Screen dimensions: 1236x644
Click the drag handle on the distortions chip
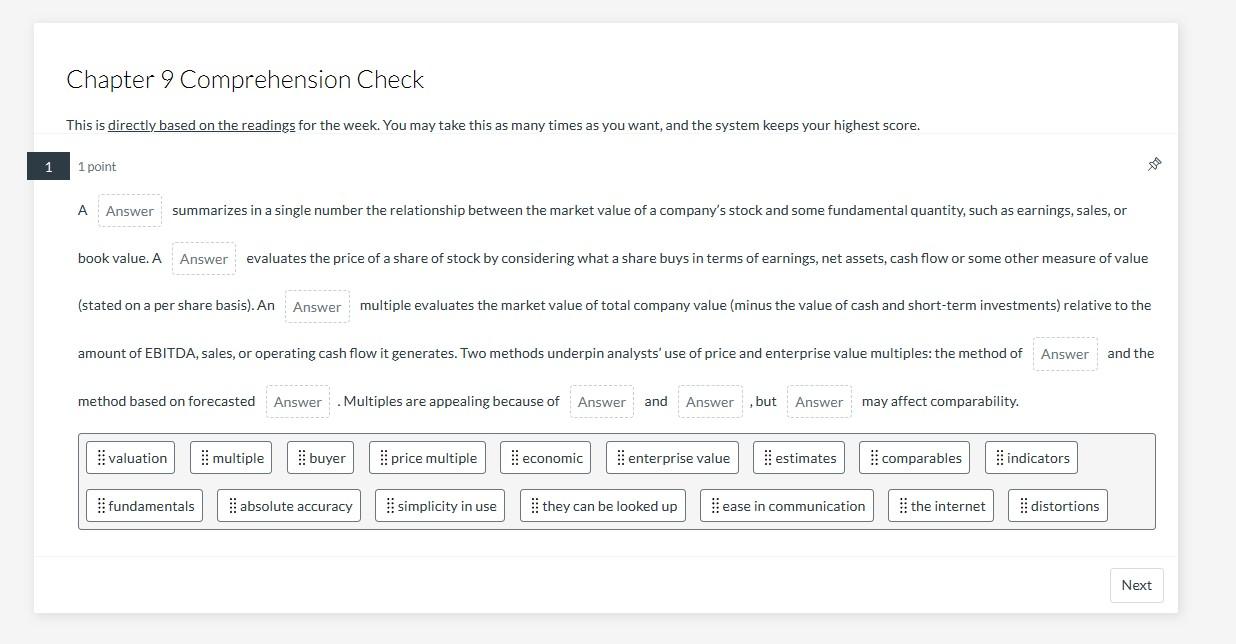(1021, 505)
